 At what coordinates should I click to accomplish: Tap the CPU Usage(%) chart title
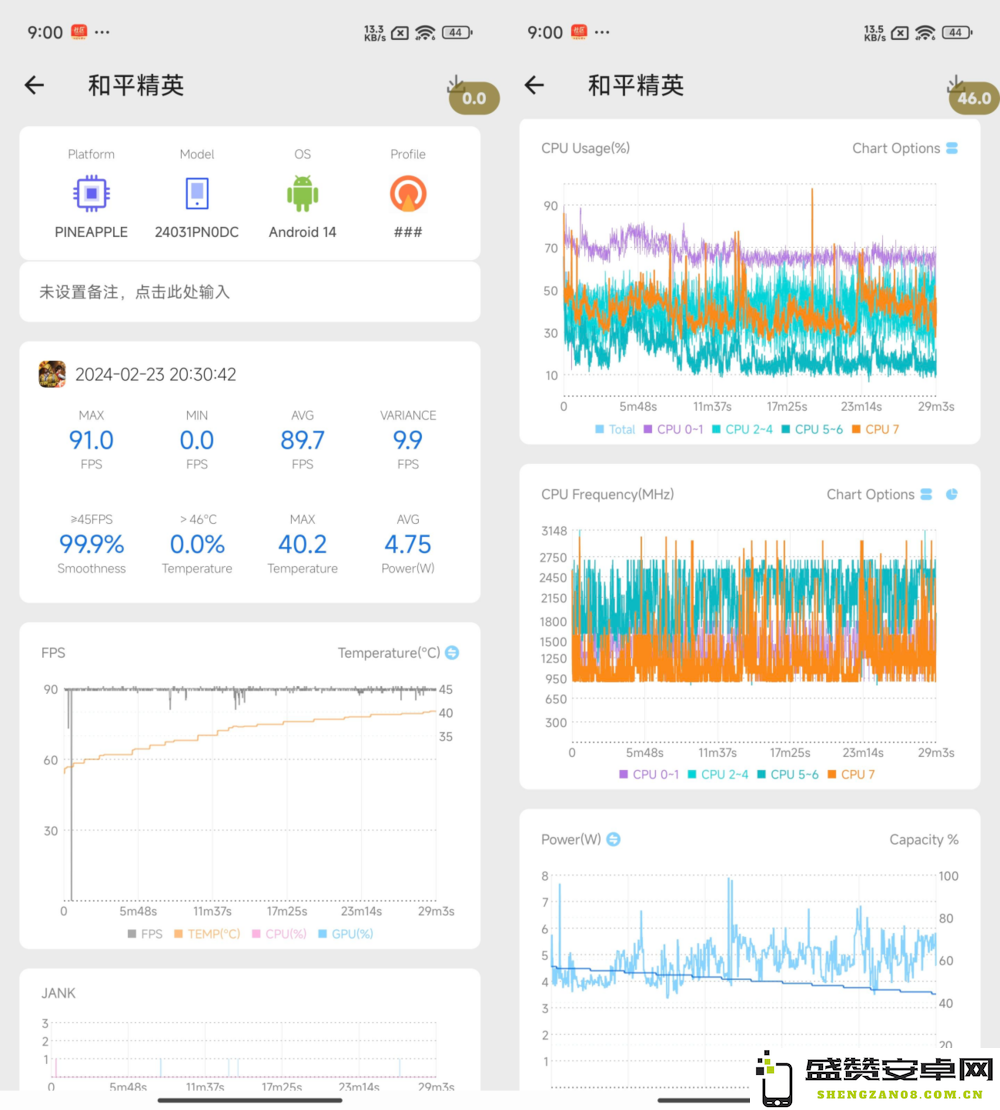pos(585,148)
